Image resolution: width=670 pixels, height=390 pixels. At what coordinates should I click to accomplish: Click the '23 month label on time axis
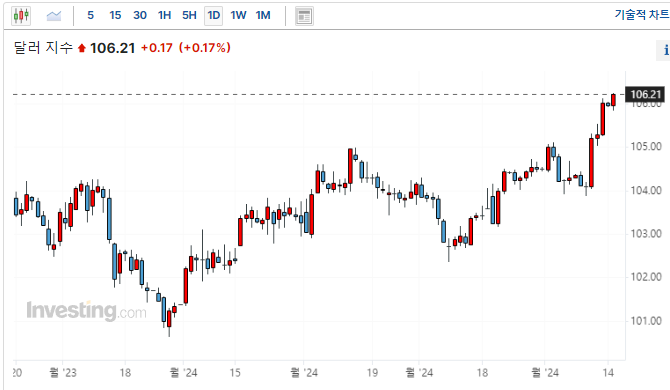click(63, 373)
